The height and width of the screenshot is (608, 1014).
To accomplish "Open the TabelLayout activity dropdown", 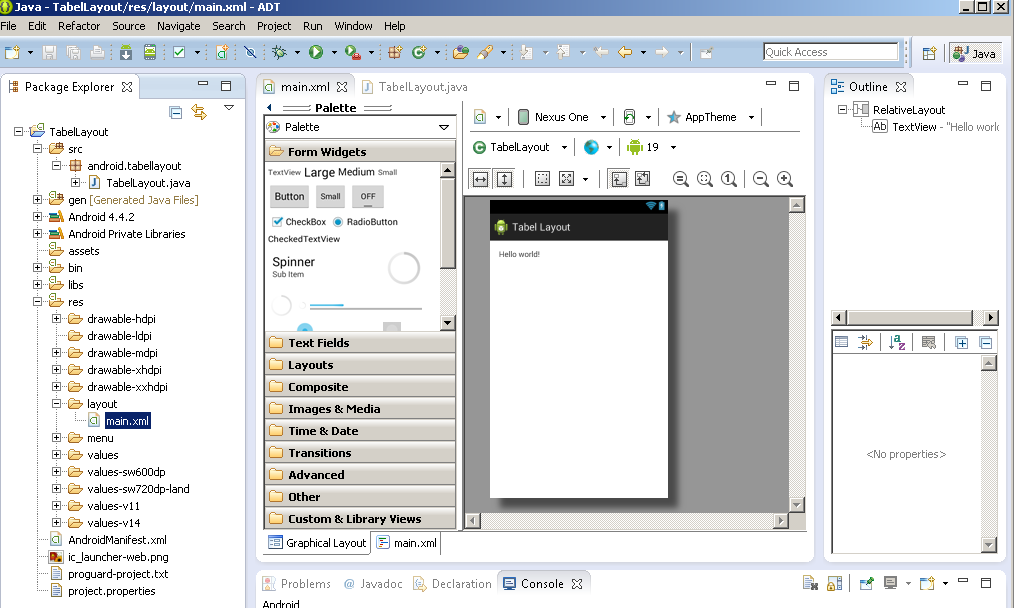I will pos(520,147).
